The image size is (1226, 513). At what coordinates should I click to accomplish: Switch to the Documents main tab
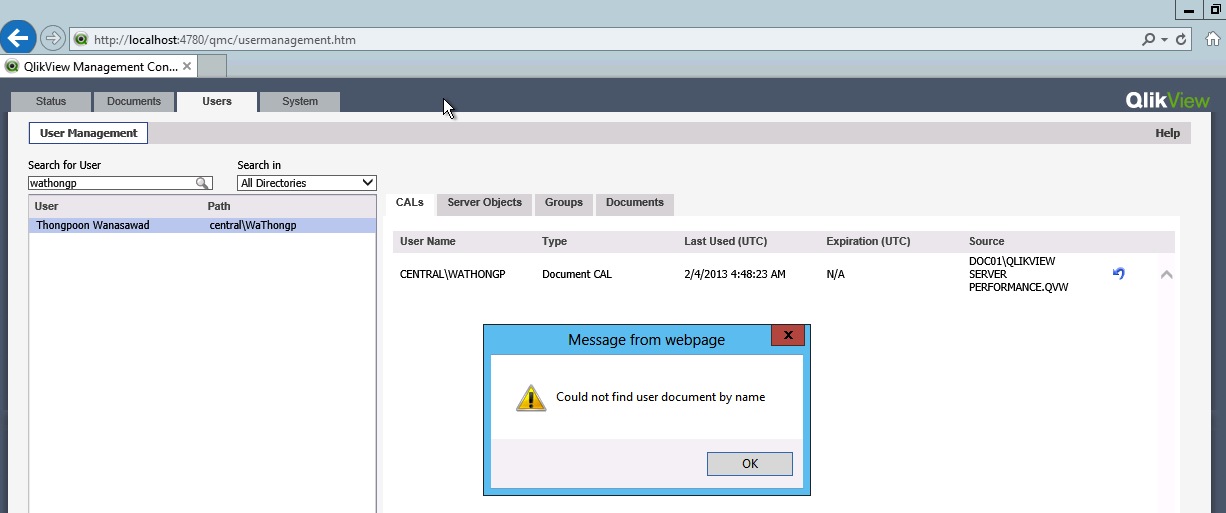pyautogui.click(x=134, y=101)
